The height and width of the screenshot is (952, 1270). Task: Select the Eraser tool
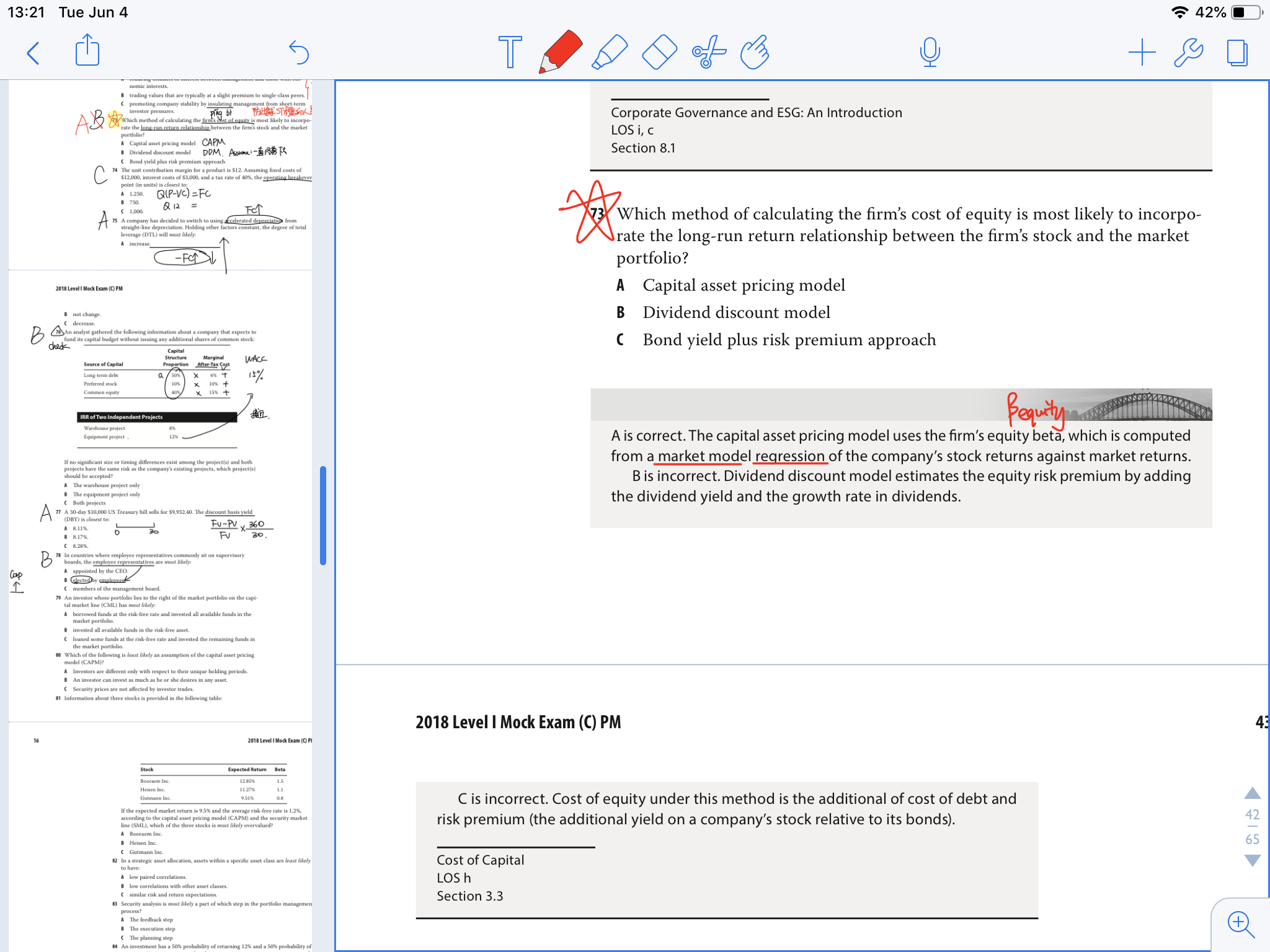pos(659,52)
